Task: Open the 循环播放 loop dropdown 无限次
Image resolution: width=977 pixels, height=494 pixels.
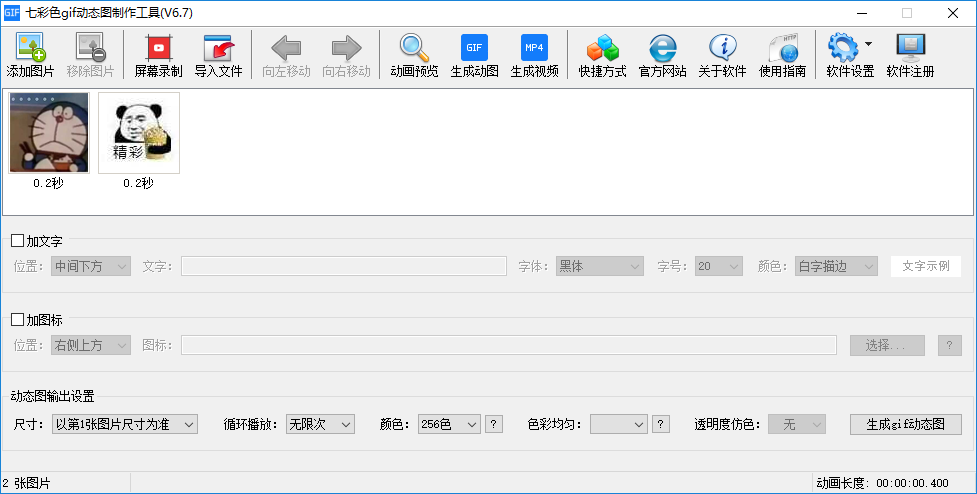Action: [320, 424]
